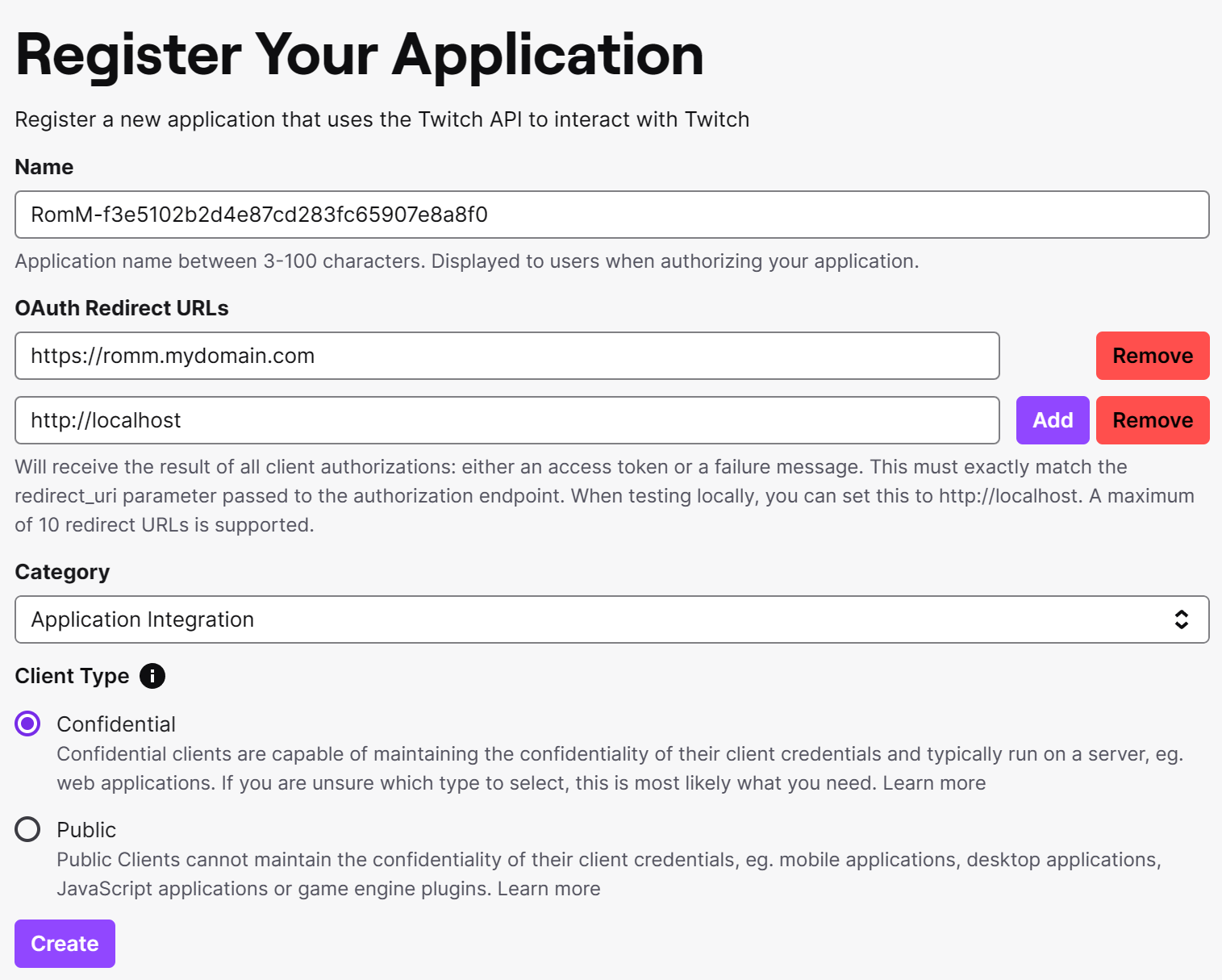The width and height of the screenshot is (1222, 980).
Task: Select the Confidential radio button
Action: pyautogui.click(x=27, y=724)
